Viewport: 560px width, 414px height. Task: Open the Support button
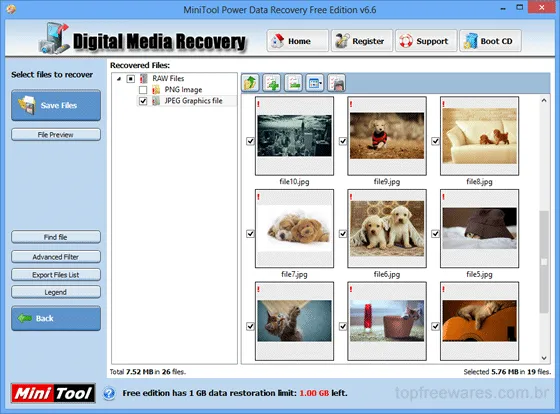click(426, 41)
